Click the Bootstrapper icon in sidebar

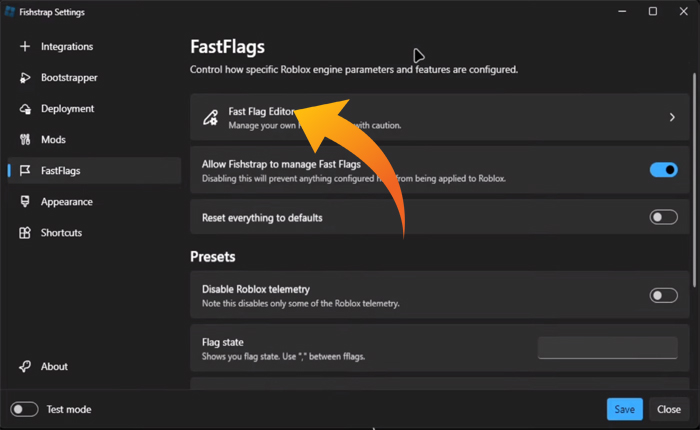24,78
